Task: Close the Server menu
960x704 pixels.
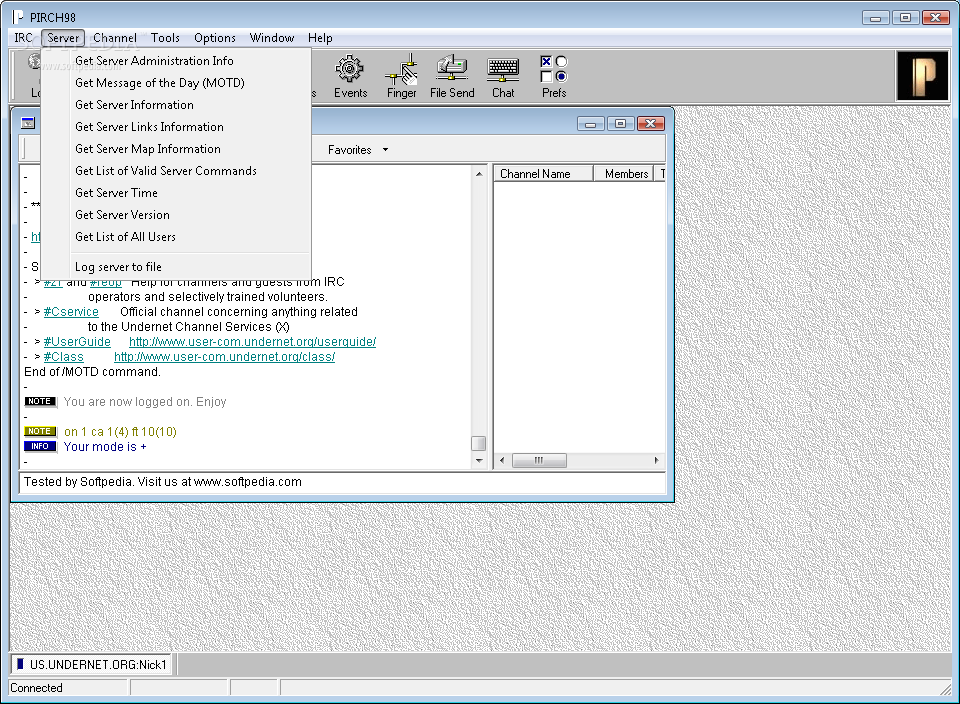Action: (x=63, y=38)
